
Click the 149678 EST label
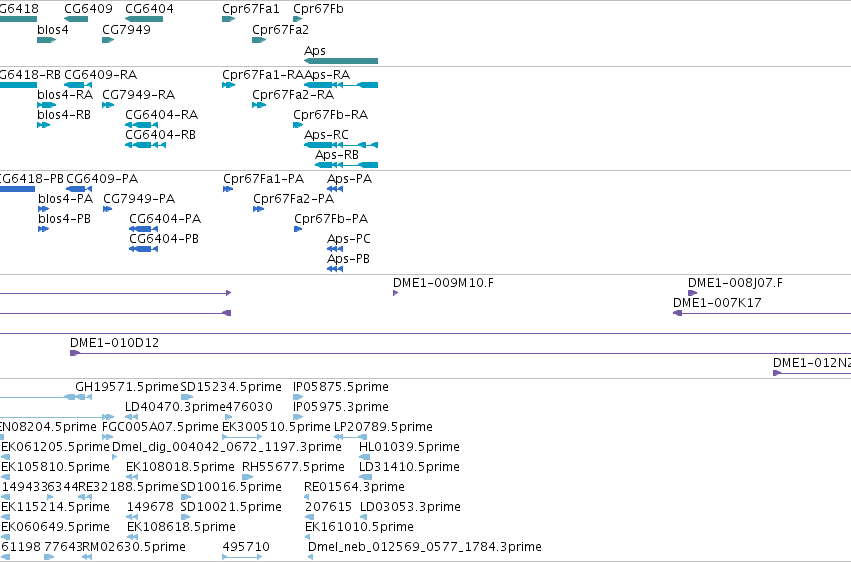pos(150,507)
